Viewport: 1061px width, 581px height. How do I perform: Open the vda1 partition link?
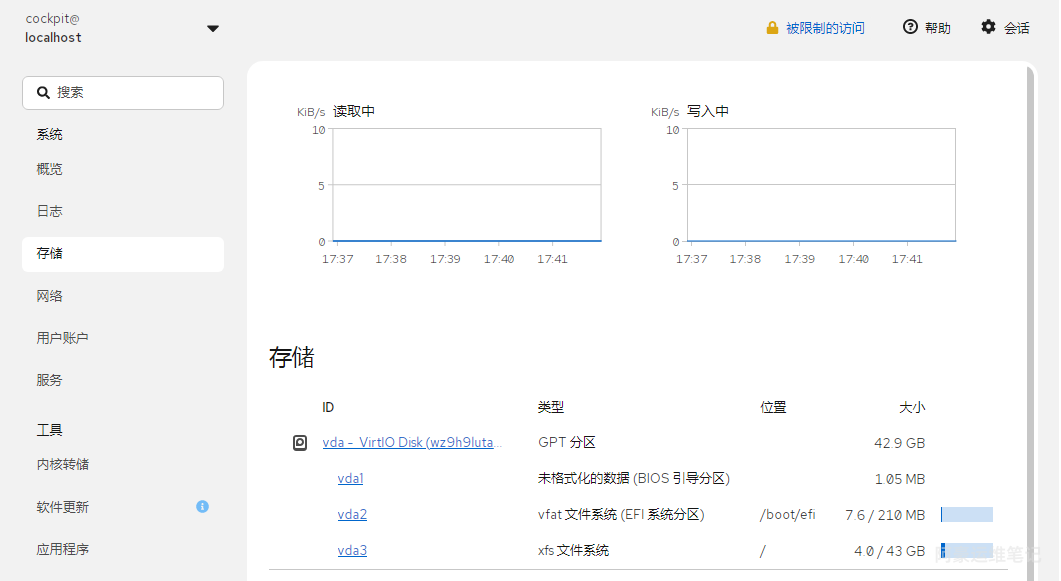[x=351, y=478]
